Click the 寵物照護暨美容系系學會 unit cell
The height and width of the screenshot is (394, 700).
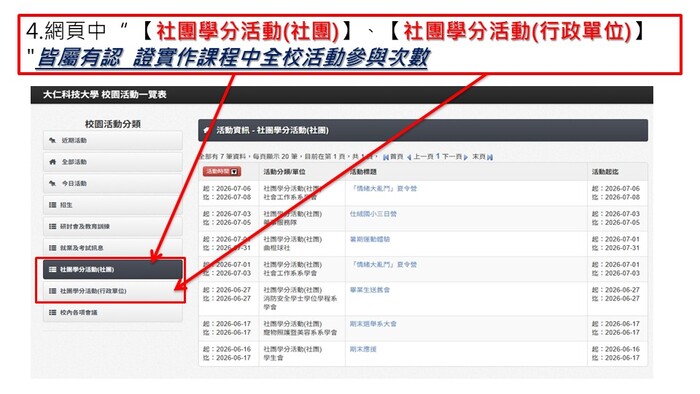pyautogui.click(x=300, y=332)
